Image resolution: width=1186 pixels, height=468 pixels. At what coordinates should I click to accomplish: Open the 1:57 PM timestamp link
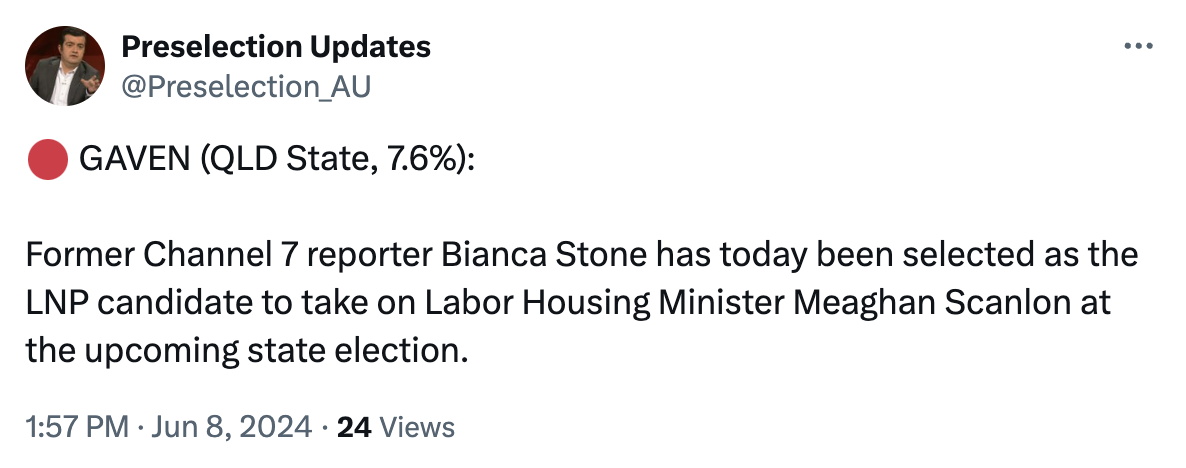pyautogui.click(x=77, y=427)
